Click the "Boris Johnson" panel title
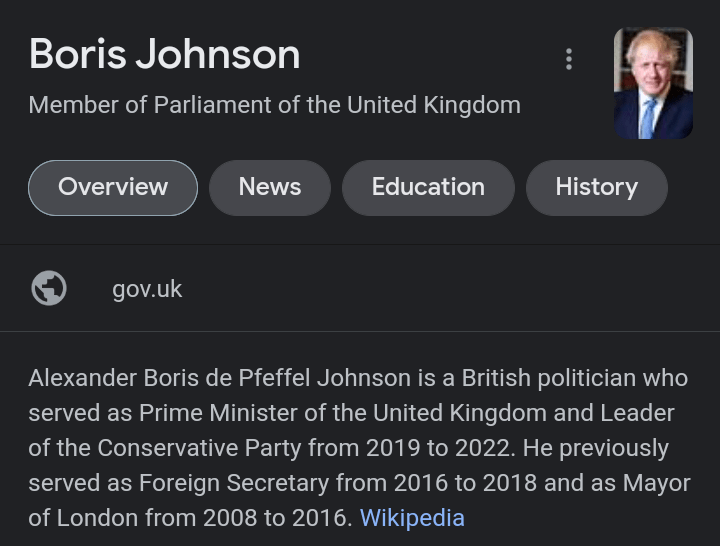The image size is (720, 546). (x=164, y=54)
